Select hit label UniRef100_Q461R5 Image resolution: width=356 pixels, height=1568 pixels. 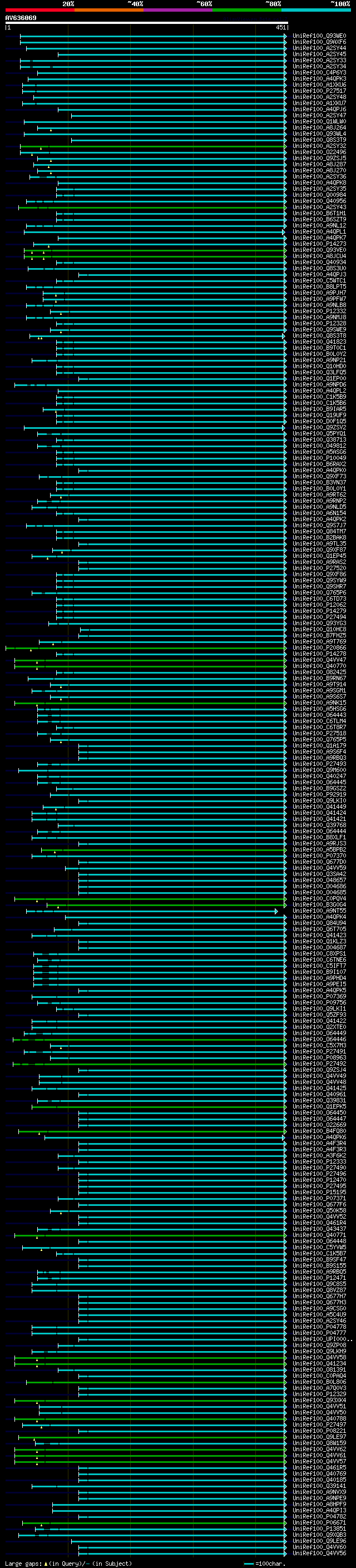[319, 1467]
